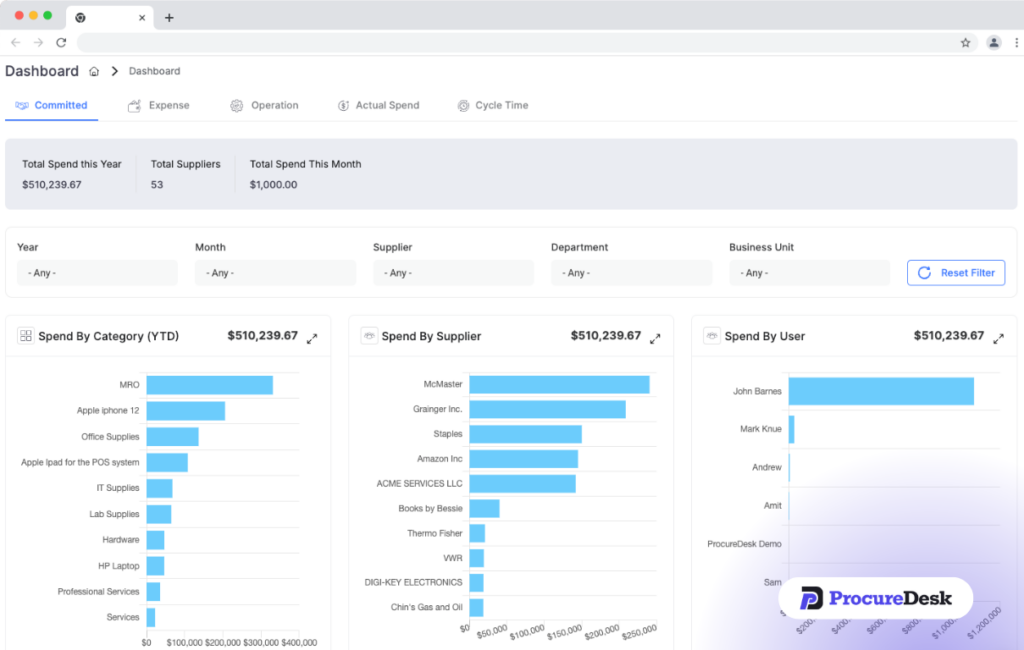
Task: Click the Operation tab gear icon
Action: (236, 106)
